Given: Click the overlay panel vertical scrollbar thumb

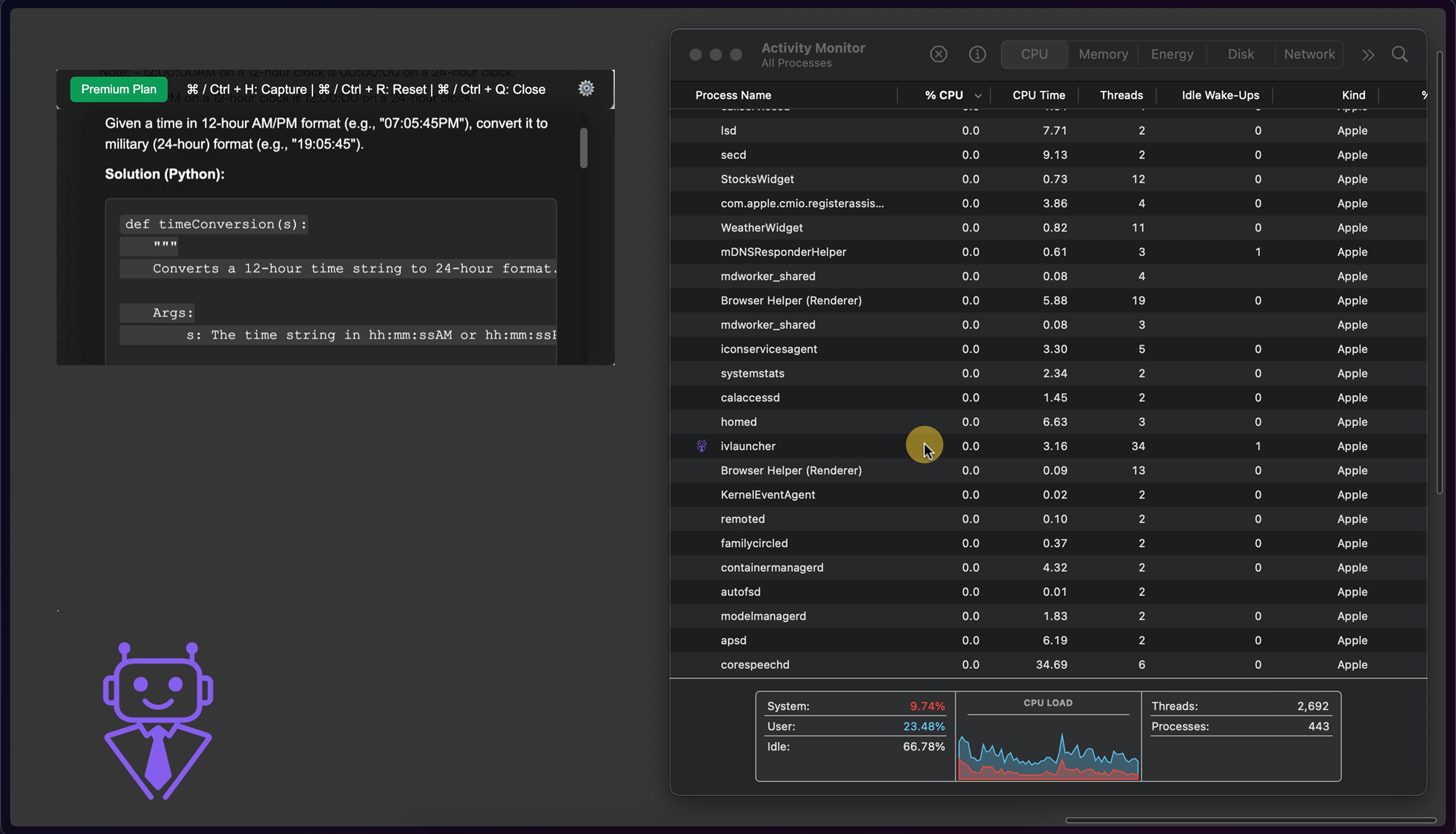Looking at the screenshot, I should [583, 148].
